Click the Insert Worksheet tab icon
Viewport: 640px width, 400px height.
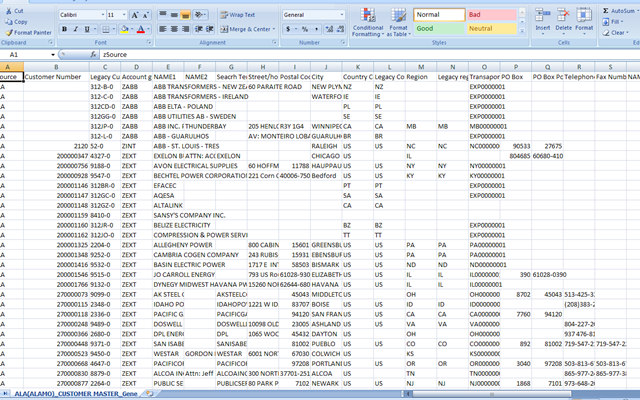click(x=150, y=393)
